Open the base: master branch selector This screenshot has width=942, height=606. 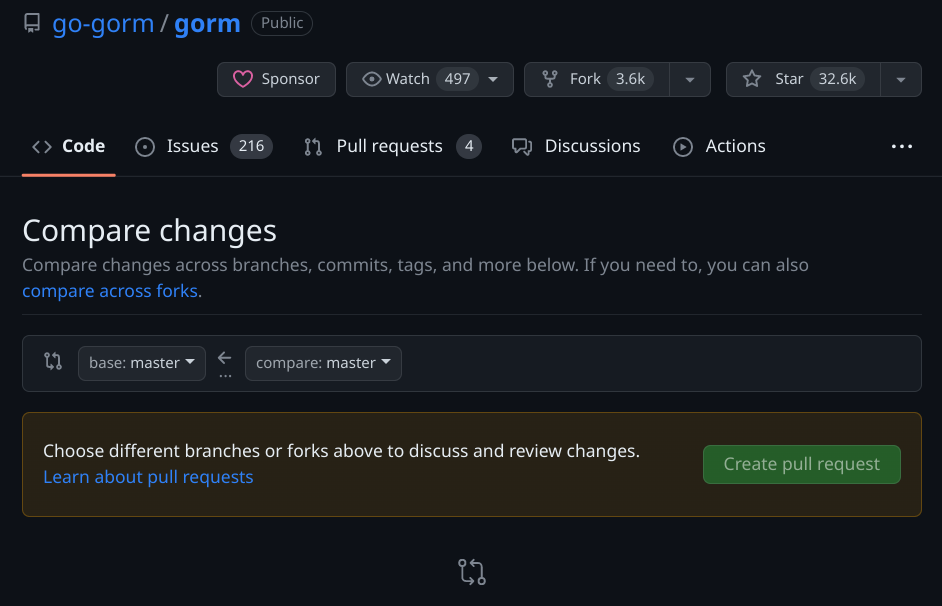(x=141, y=363)
